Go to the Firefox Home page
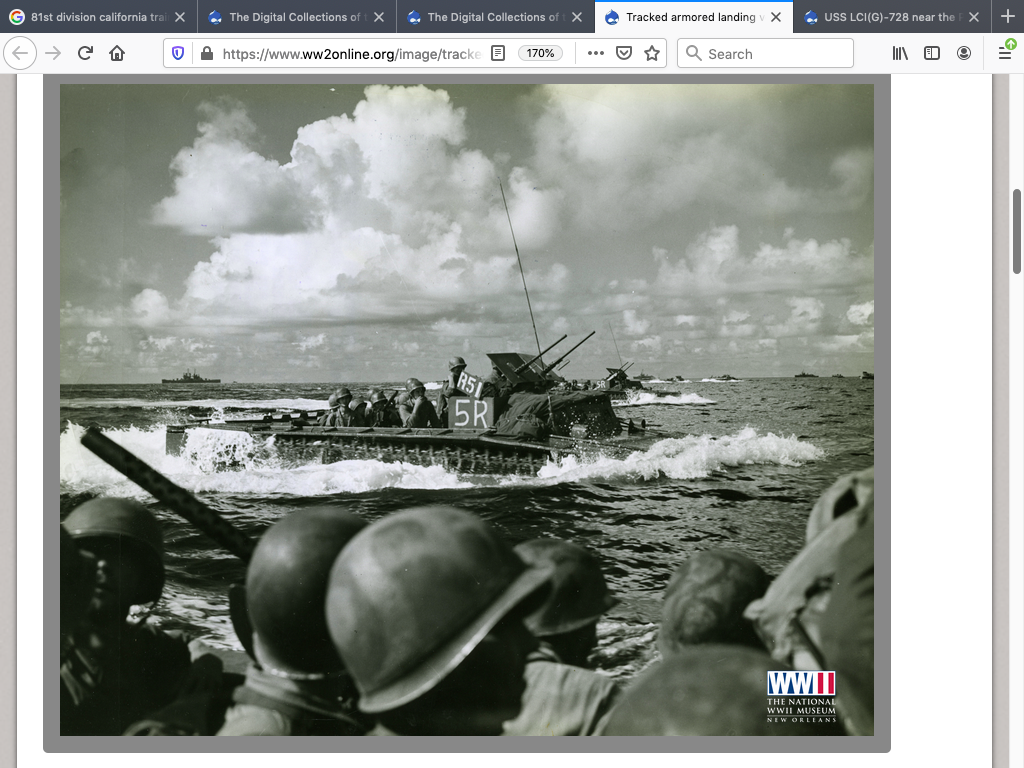Screen dimensions: 1024x768 pyautogui.click(x=117, y=54)
